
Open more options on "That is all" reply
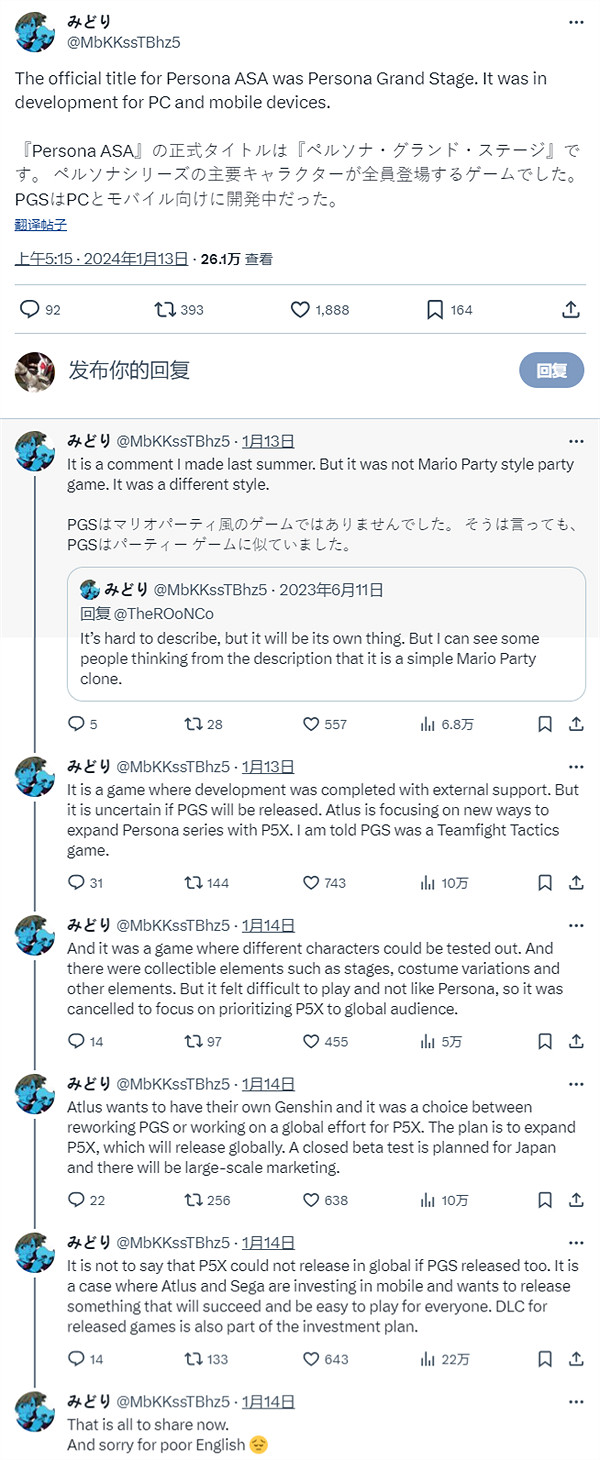click(576, 1402)
